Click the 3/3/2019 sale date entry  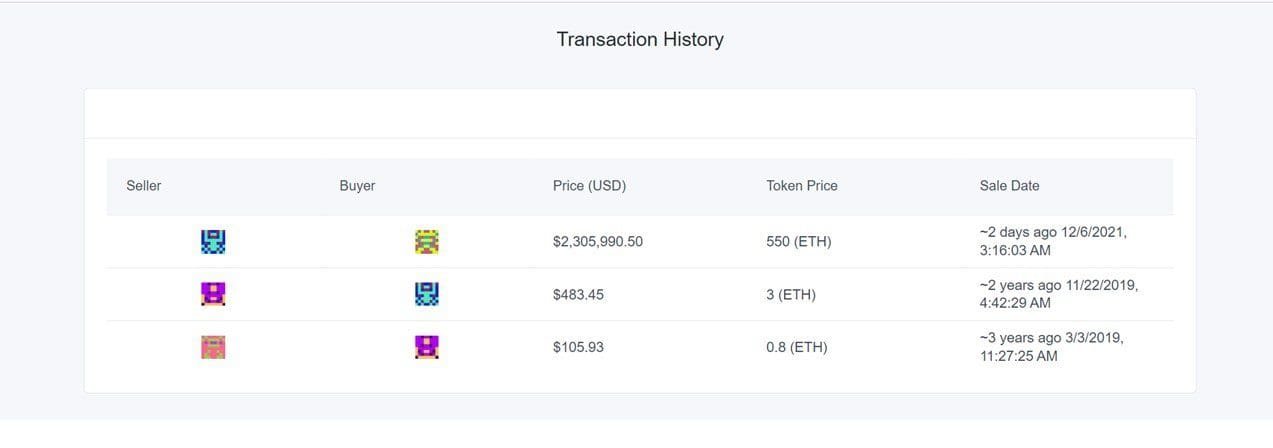click(1051, 347)
